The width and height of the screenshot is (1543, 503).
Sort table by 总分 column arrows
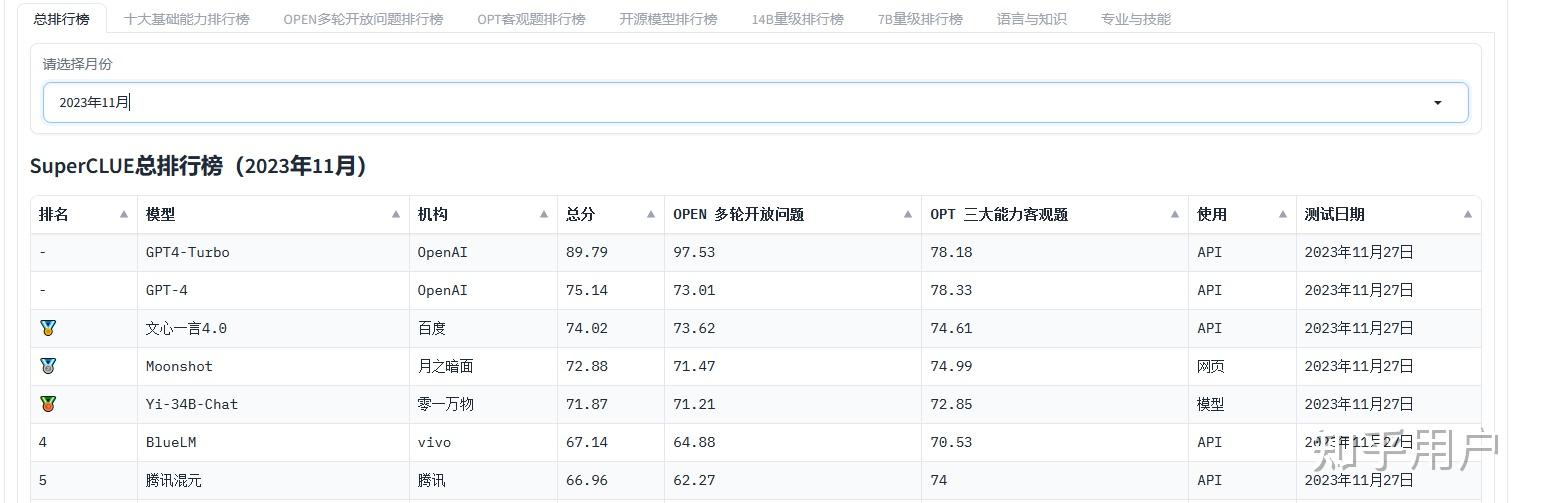651,214
